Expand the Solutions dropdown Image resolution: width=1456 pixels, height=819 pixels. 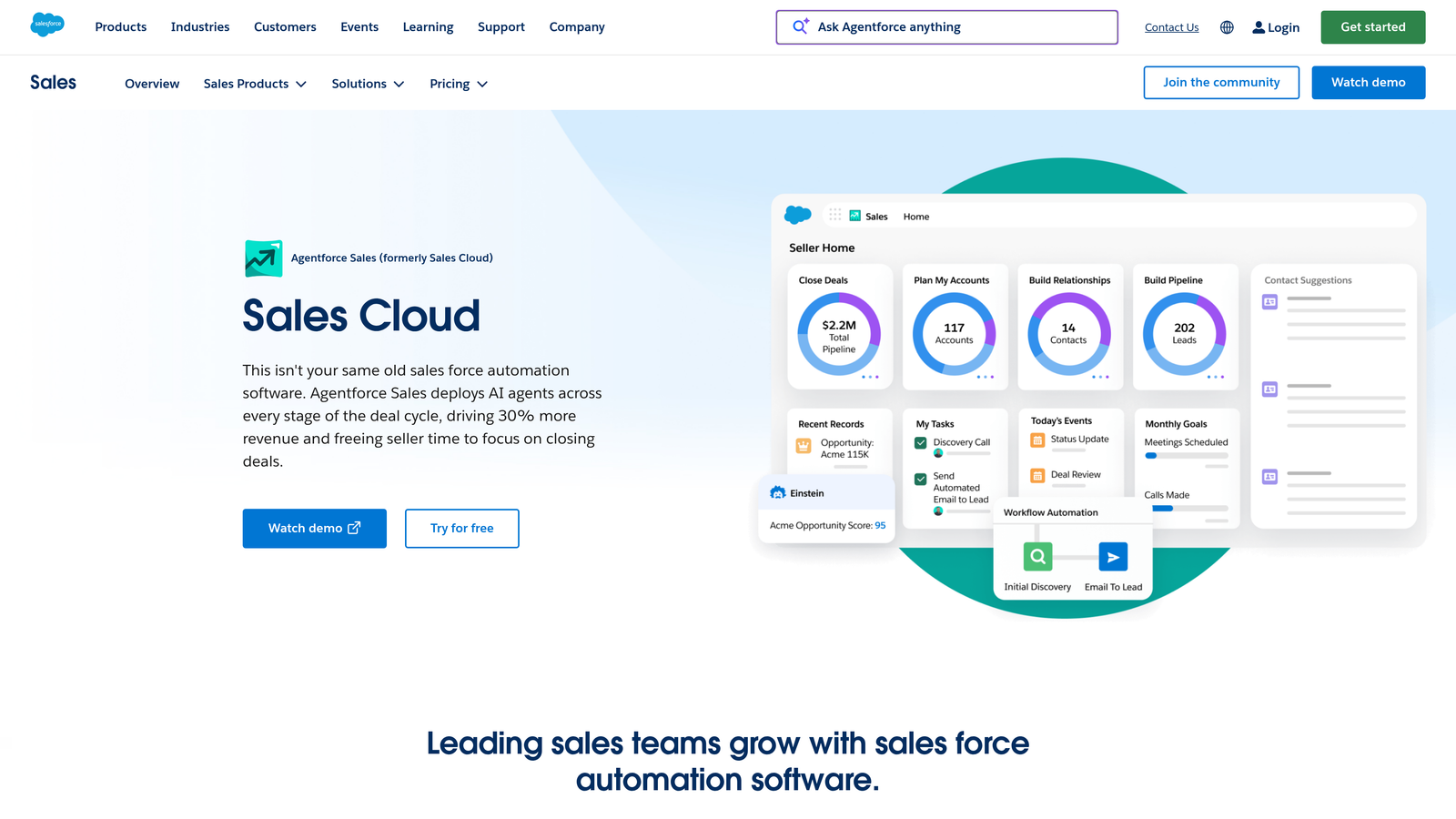(368, 84)
